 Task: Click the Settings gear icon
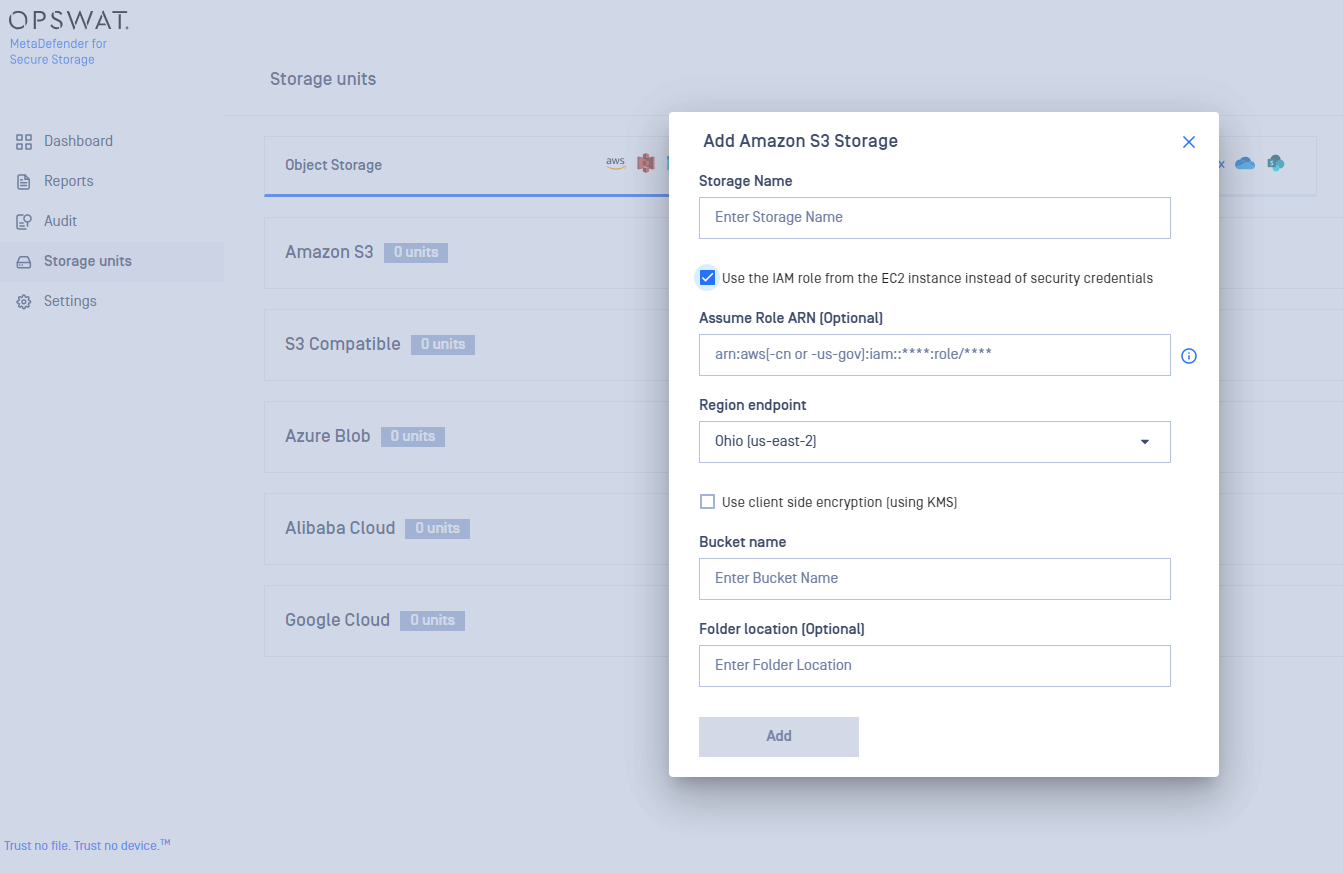(24, 302)
